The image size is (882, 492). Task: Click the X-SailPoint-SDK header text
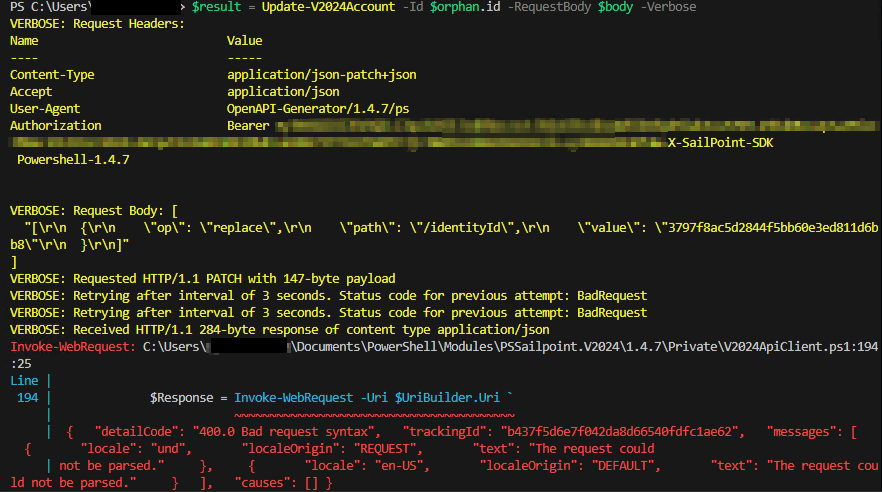click(721, 143)
